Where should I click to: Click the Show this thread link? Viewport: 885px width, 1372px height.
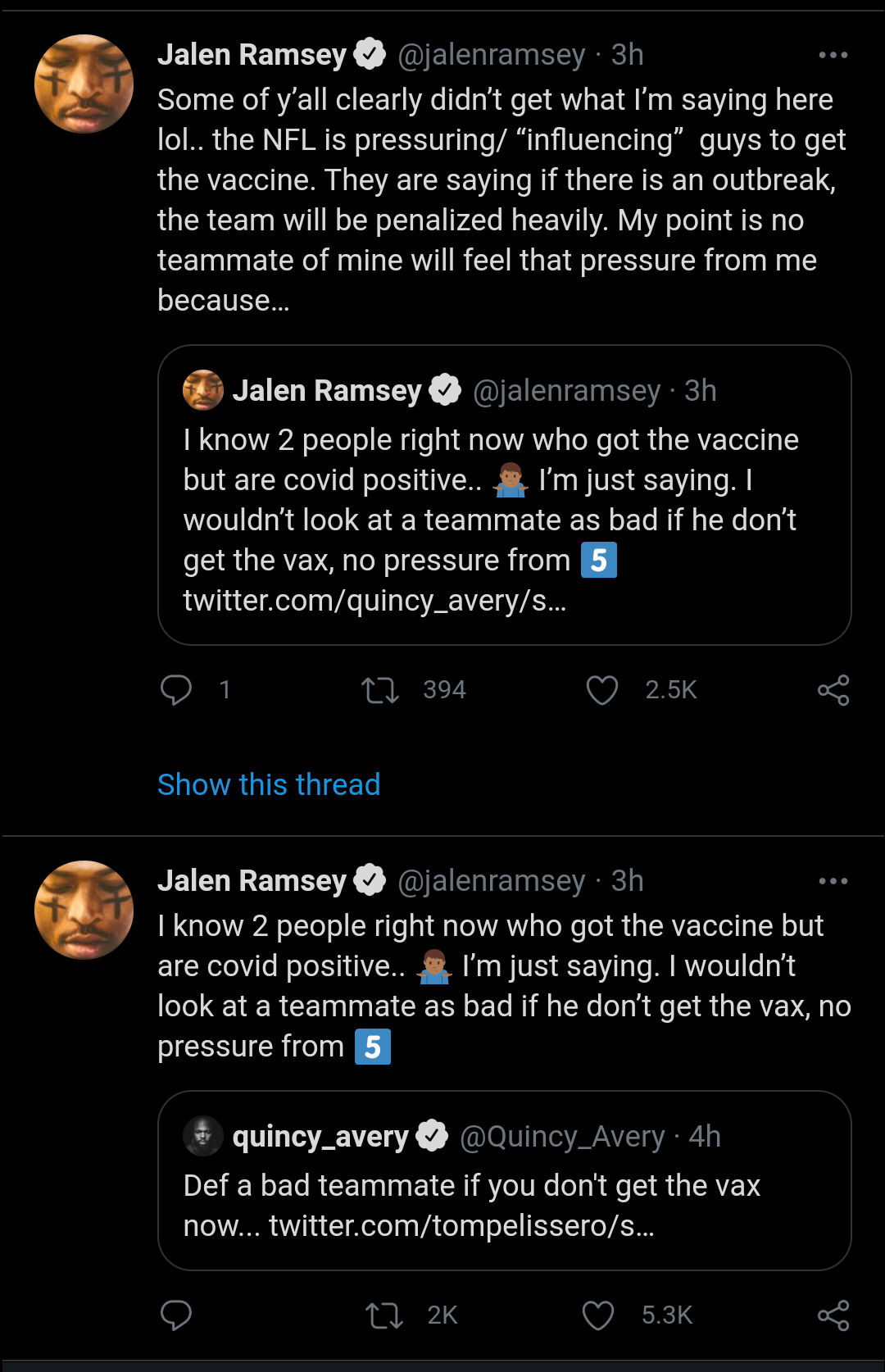(269, 784)
